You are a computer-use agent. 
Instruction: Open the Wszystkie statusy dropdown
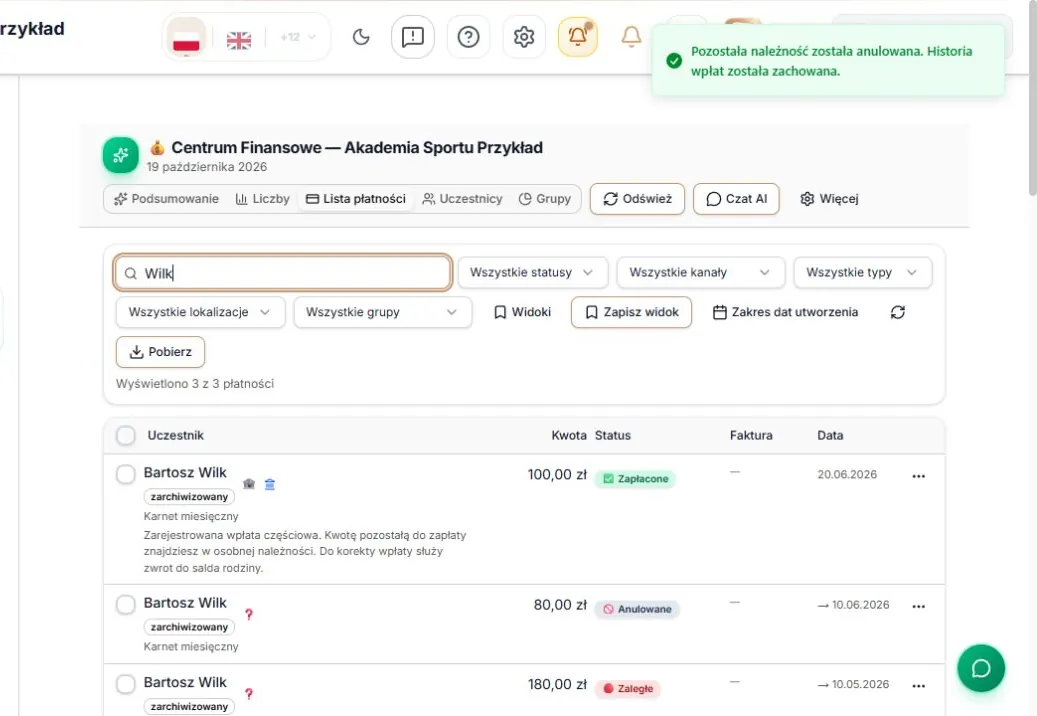pos(532,272)
